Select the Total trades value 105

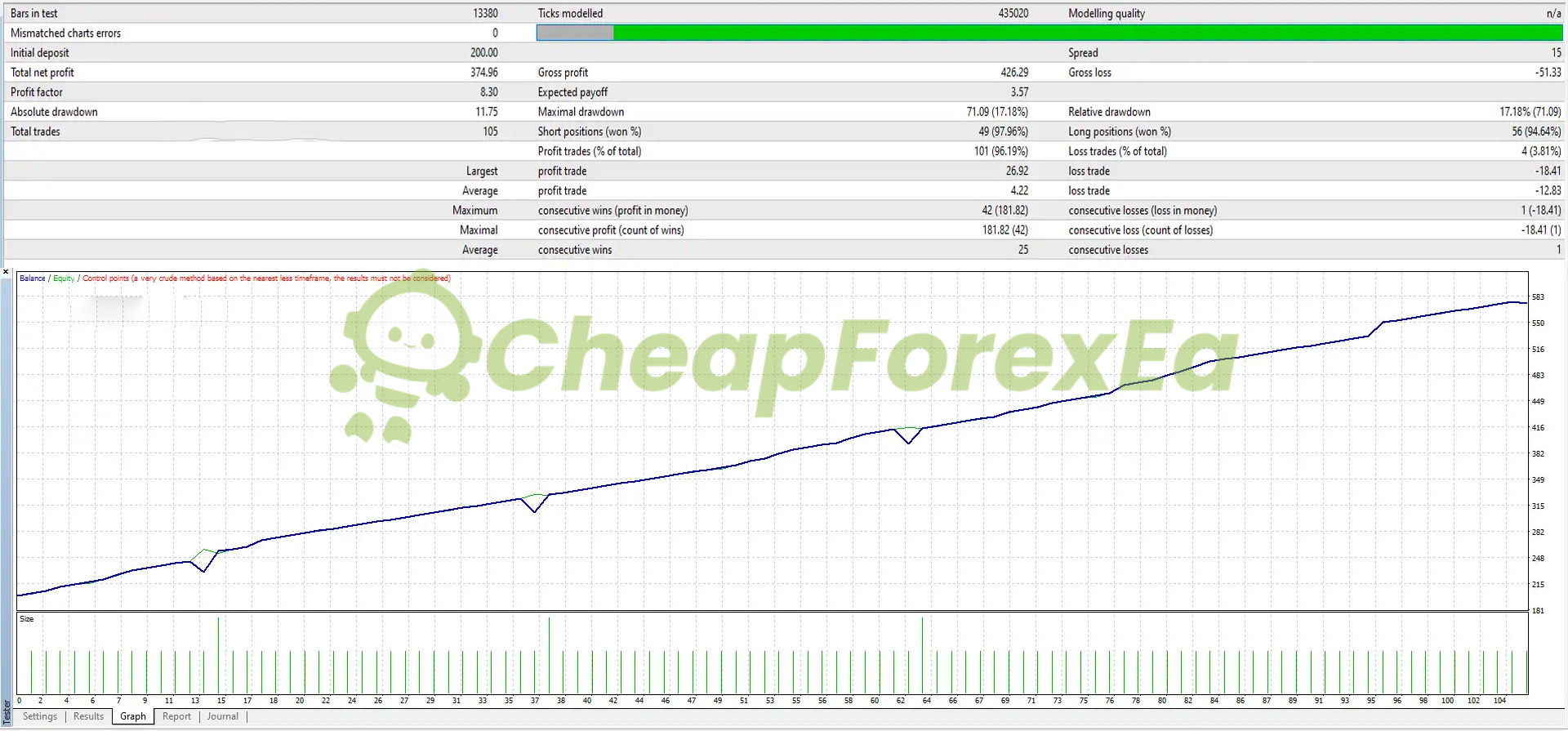(490, 131)
